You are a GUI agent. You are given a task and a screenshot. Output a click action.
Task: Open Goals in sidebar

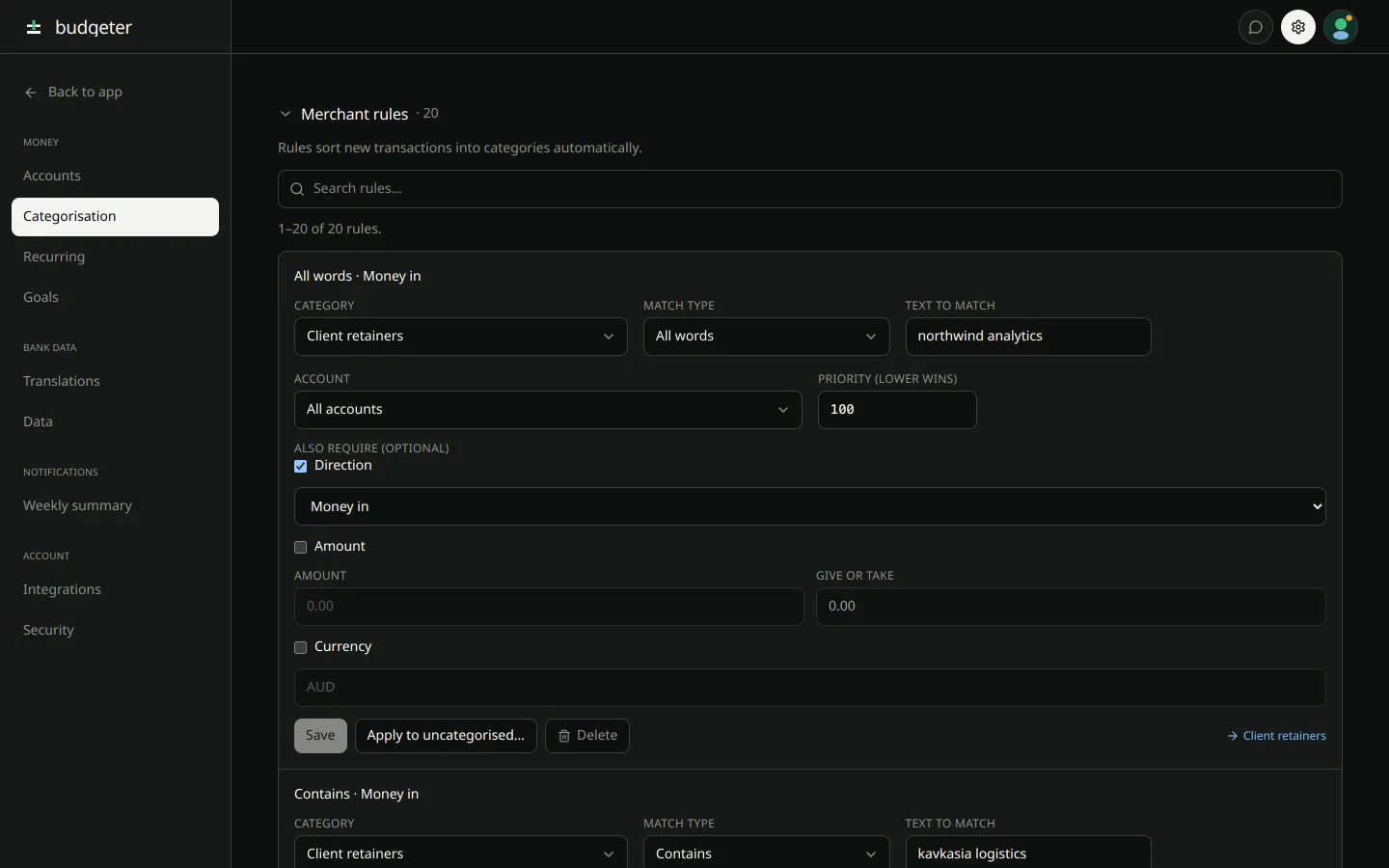115,297
